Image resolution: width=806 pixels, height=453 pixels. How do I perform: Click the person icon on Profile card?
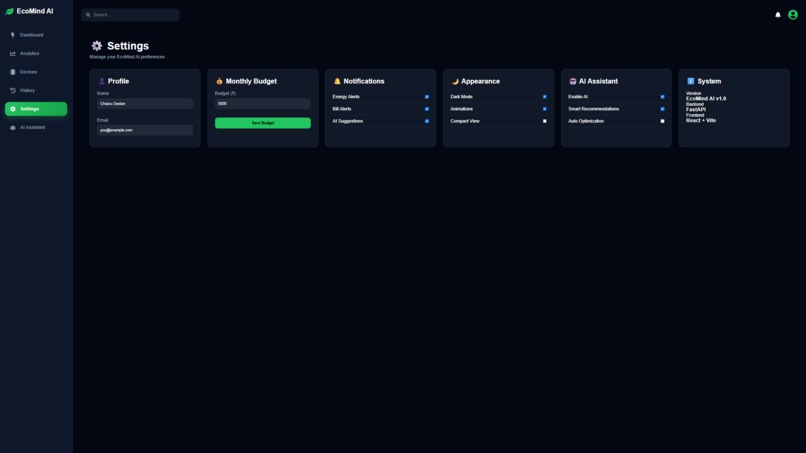(101, 81)
